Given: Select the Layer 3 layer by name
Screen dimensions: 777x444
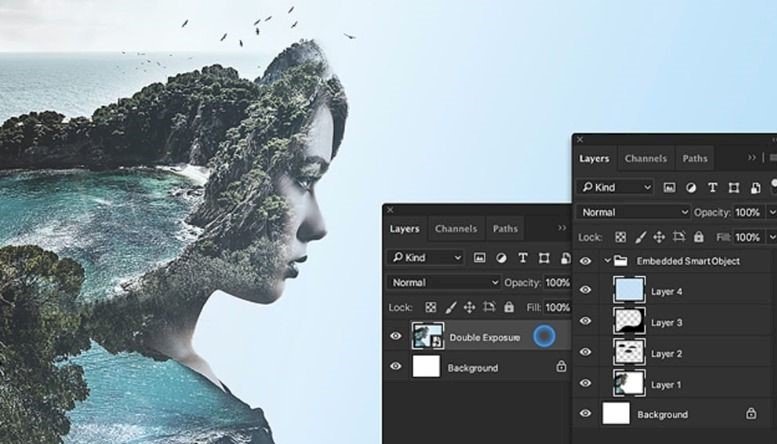Looking at the screenshot, I should coord(666,323).
